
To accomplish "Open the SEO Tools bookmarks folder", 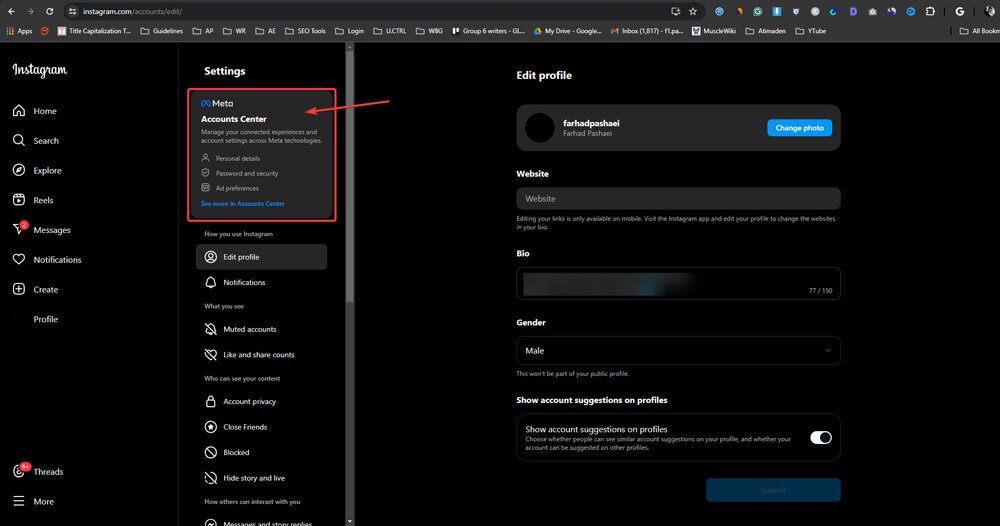I will [x=305, y=31].
